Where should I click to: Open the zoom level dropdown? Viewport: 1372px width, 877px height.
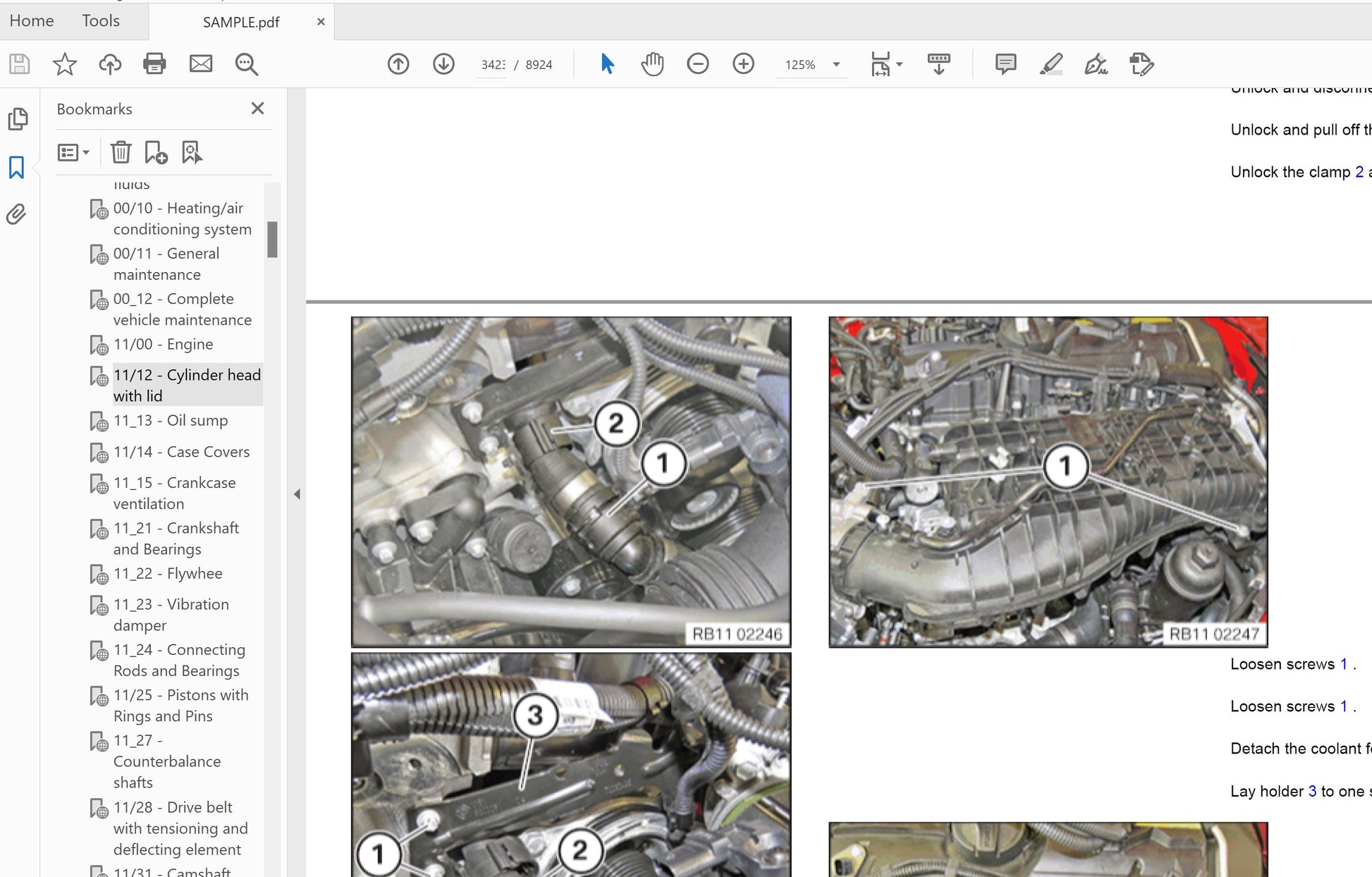click(x=836, y=64)
